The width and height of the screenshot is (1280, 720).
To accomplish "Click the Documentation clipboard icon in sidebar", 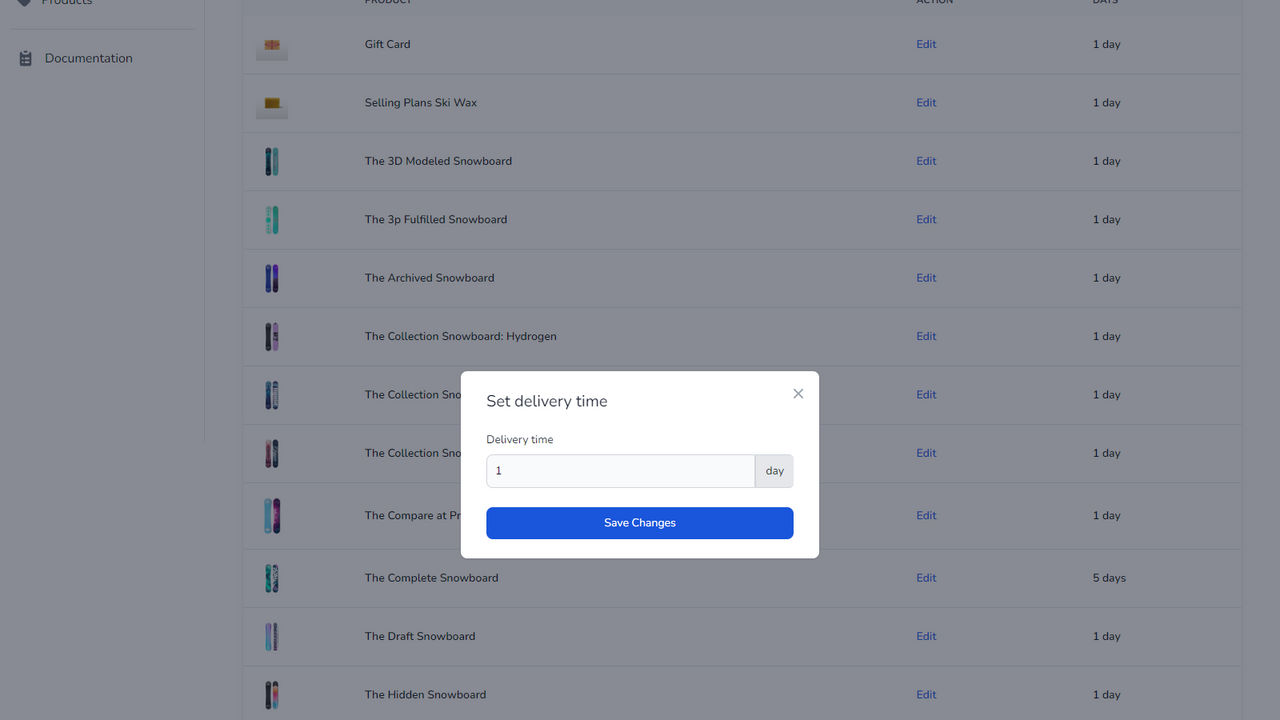I will [x=26, y=59].
